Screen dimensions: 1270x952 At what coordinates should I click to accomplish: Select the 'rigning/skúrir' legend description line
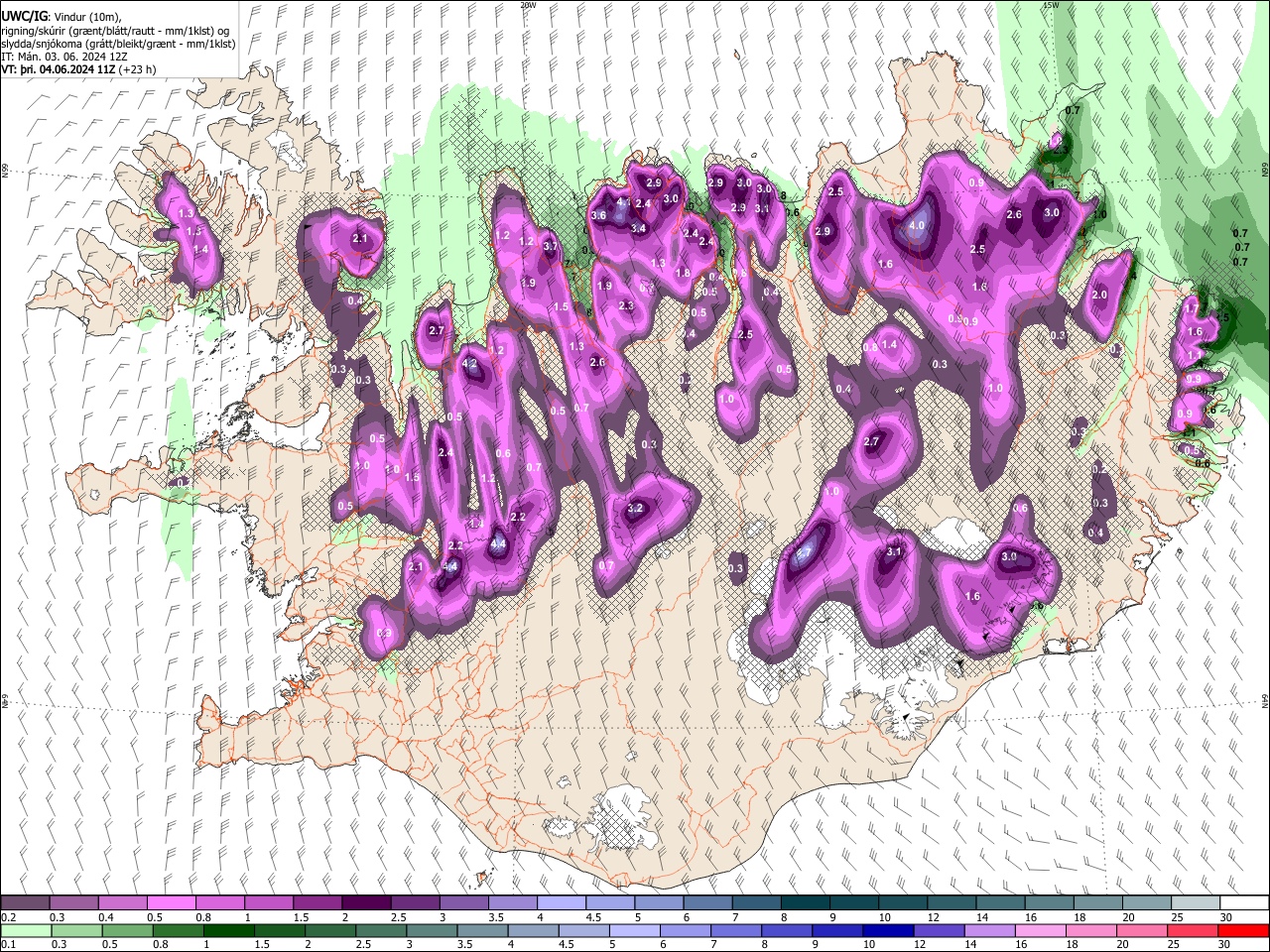tap(115, 31)
